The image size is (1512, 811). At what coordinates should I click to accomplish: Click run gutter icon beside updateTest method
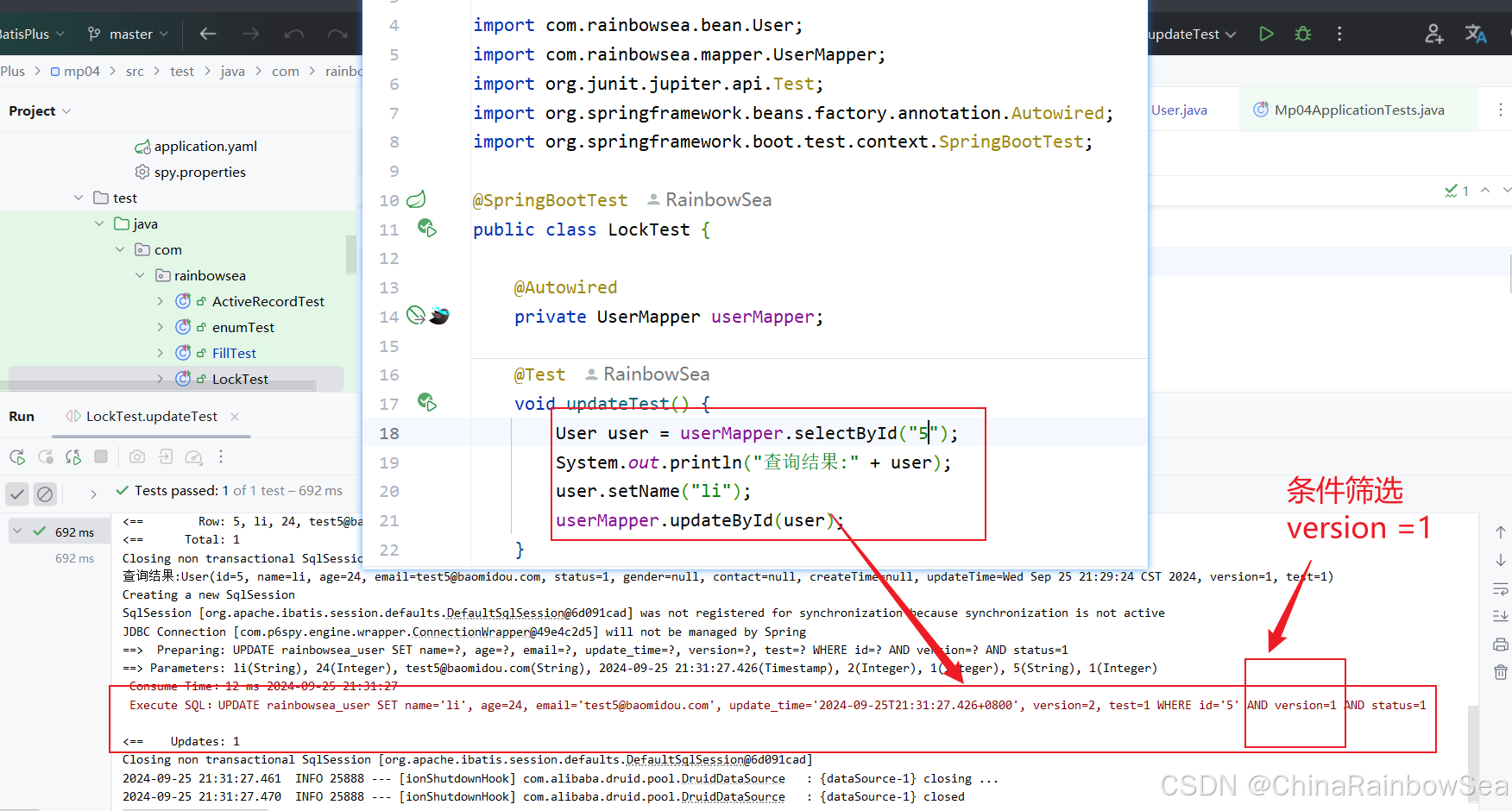(426, 402)
